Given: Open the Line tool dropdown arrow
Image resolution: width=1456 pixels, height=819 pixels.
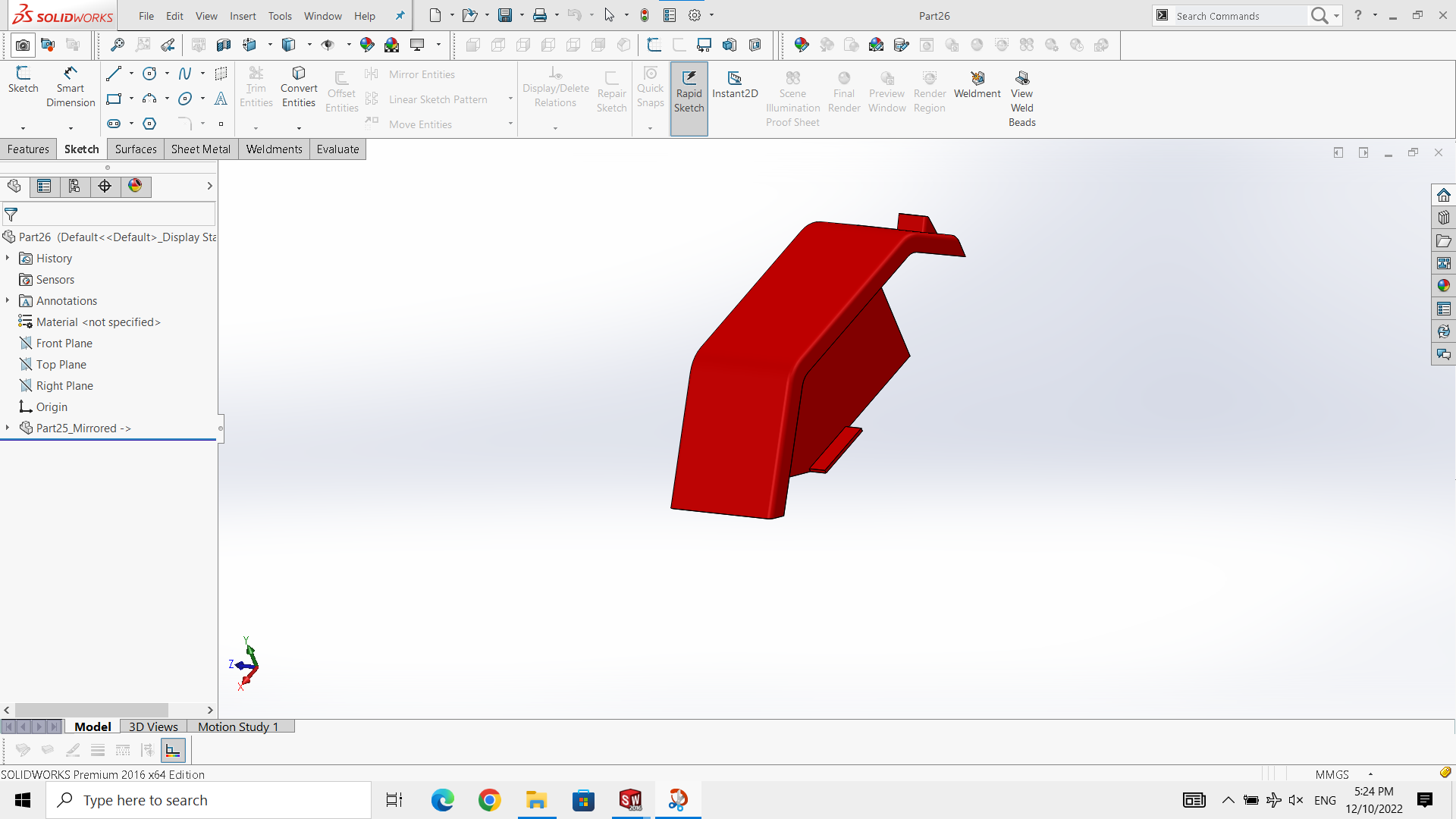Looking at the screenshot, I should coord(131,74).
